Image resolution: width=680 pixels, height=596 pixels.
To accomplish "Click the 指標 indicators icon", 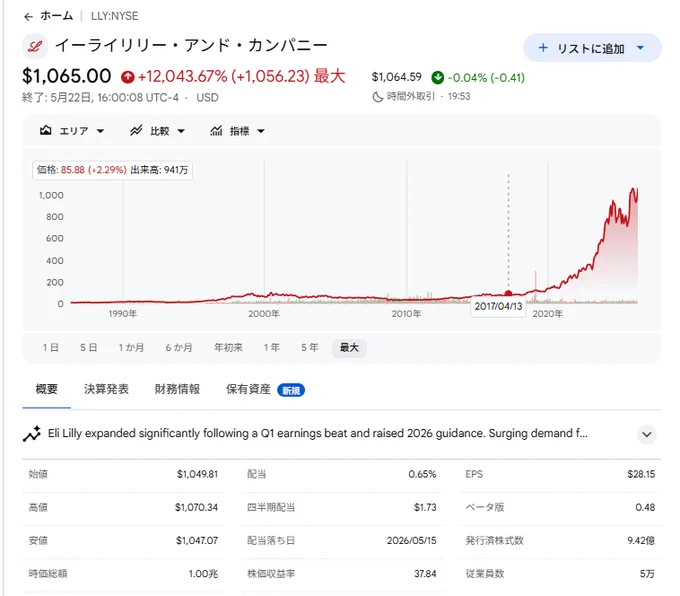I will [216, 131].
